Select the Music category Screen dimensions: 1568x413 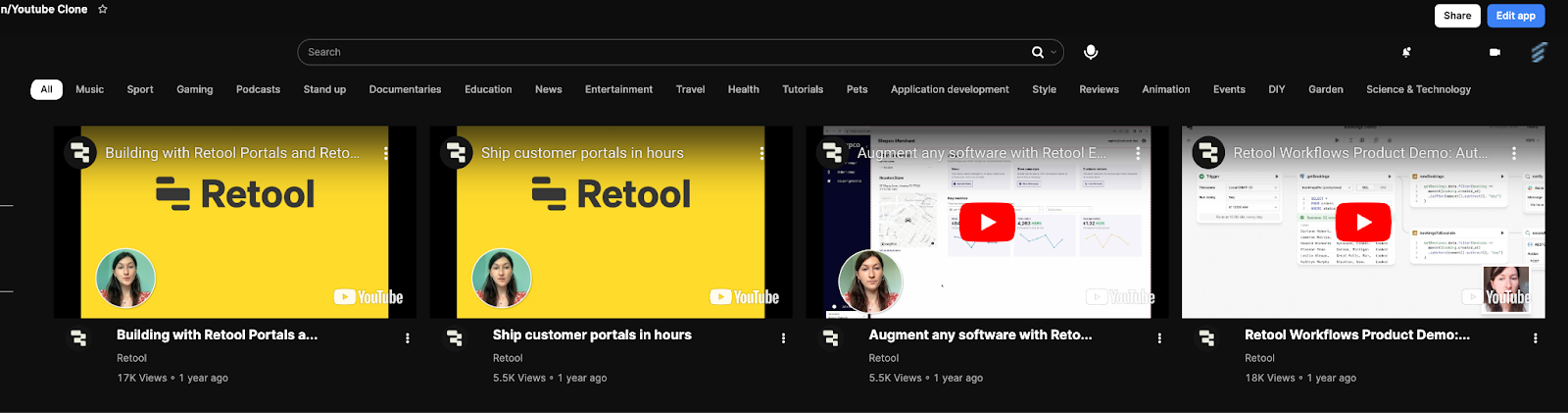[89, 89]
